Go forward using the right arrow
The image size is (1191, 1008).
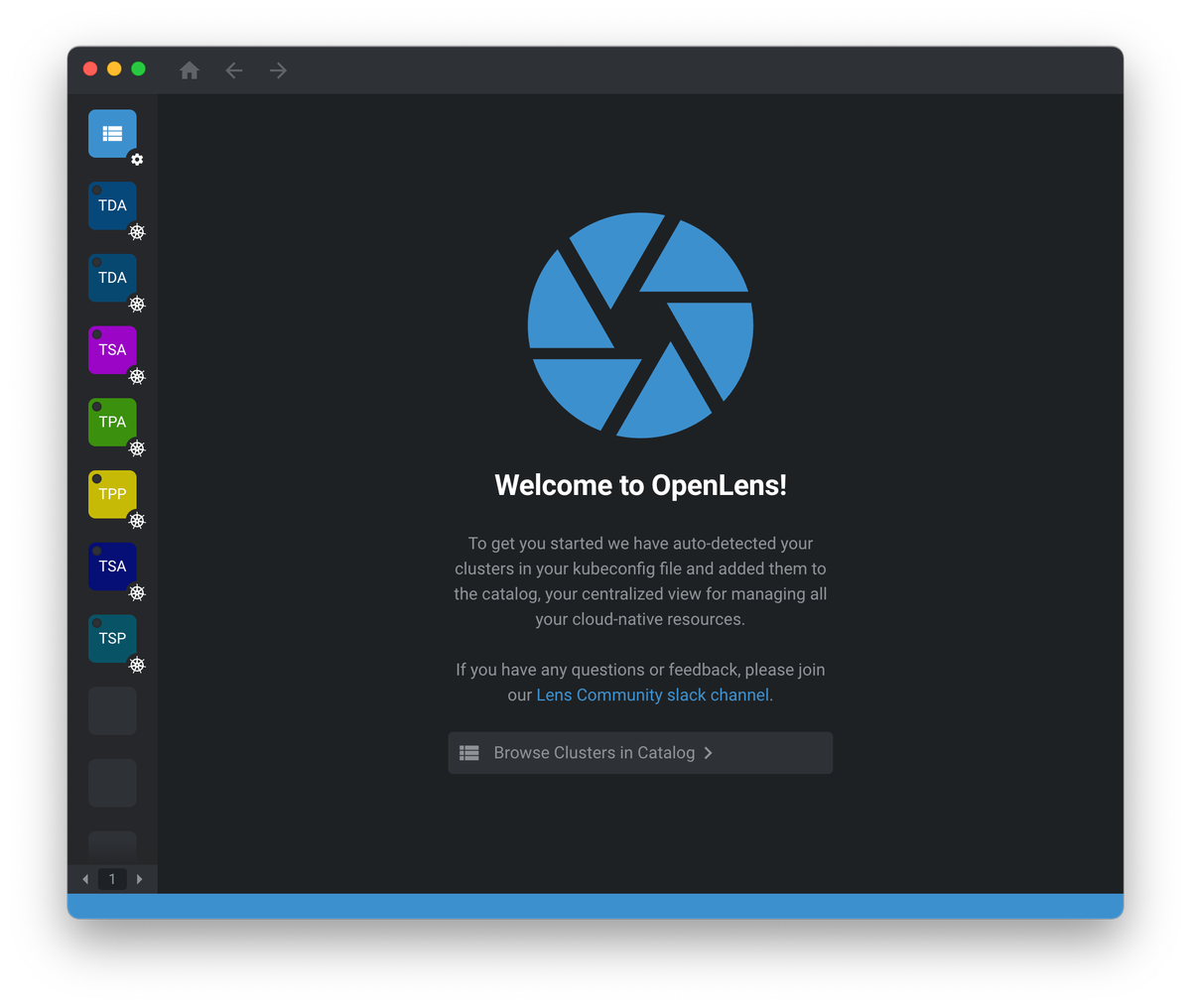pyautogui.click(x=279, y=70)
